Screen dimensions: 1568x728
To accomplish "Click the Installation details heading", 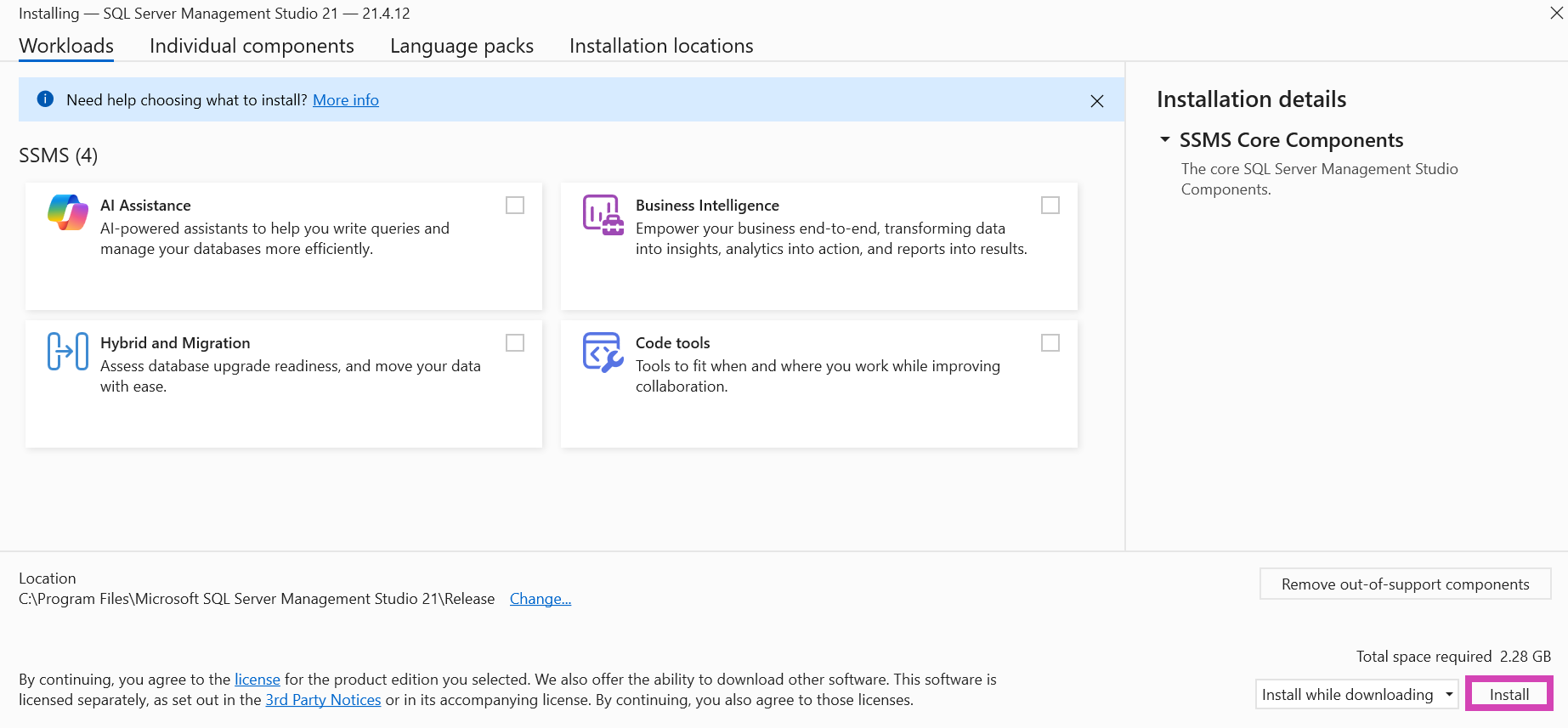I will (x=1251, y=99).
